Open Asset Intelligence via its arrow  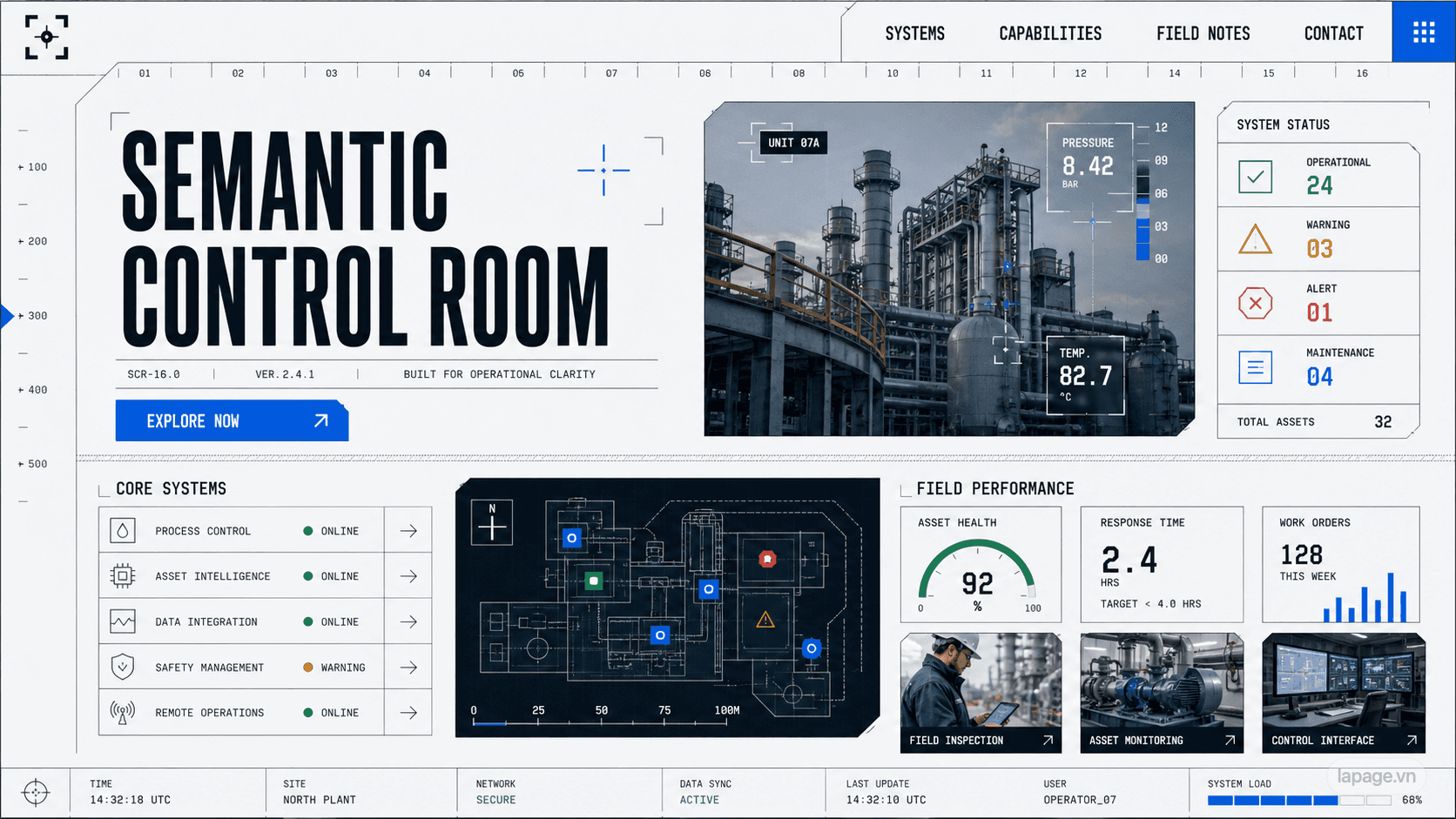(408, 576)
